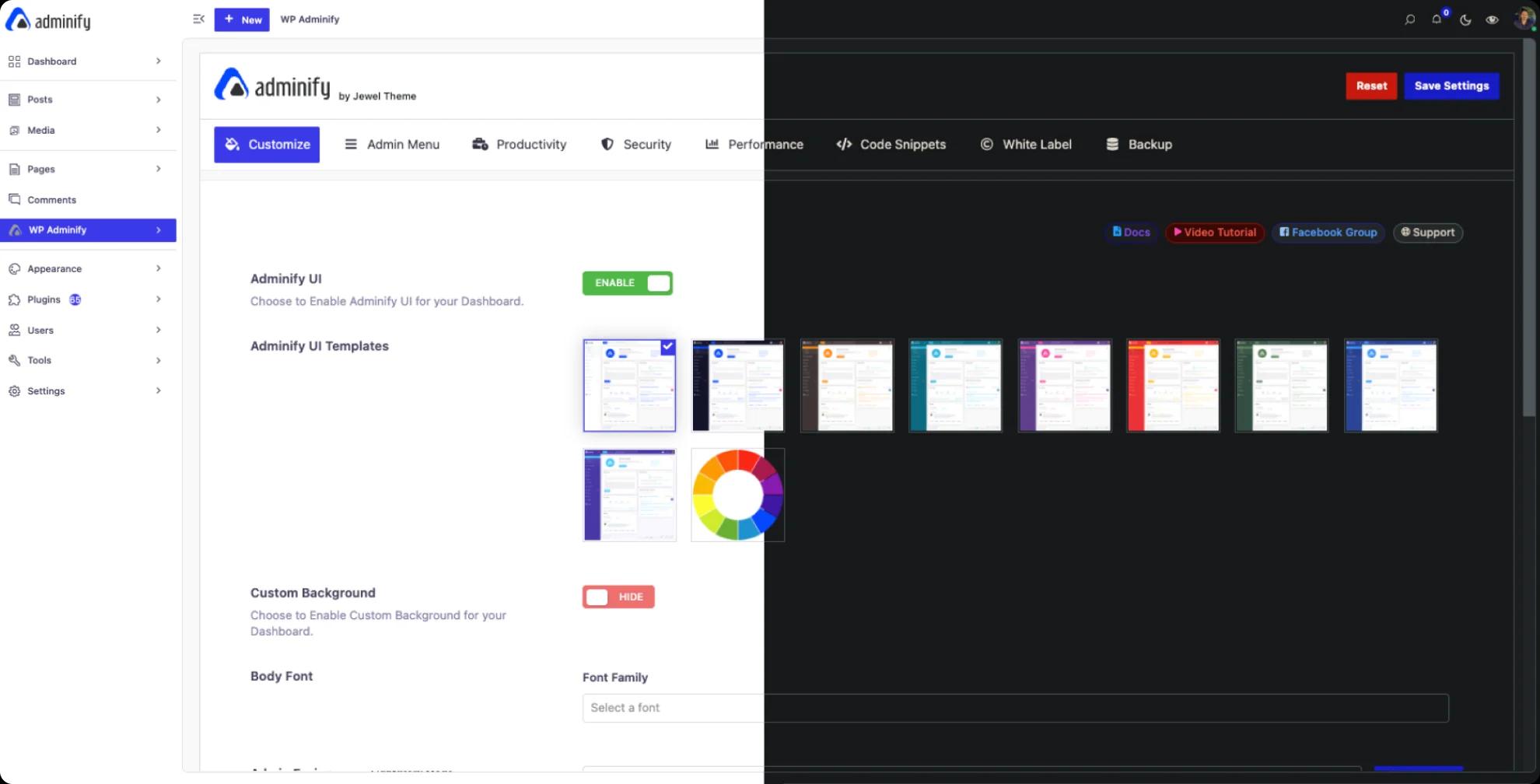Expand the WP Adminify menu chevron

(x=158, y=230)
